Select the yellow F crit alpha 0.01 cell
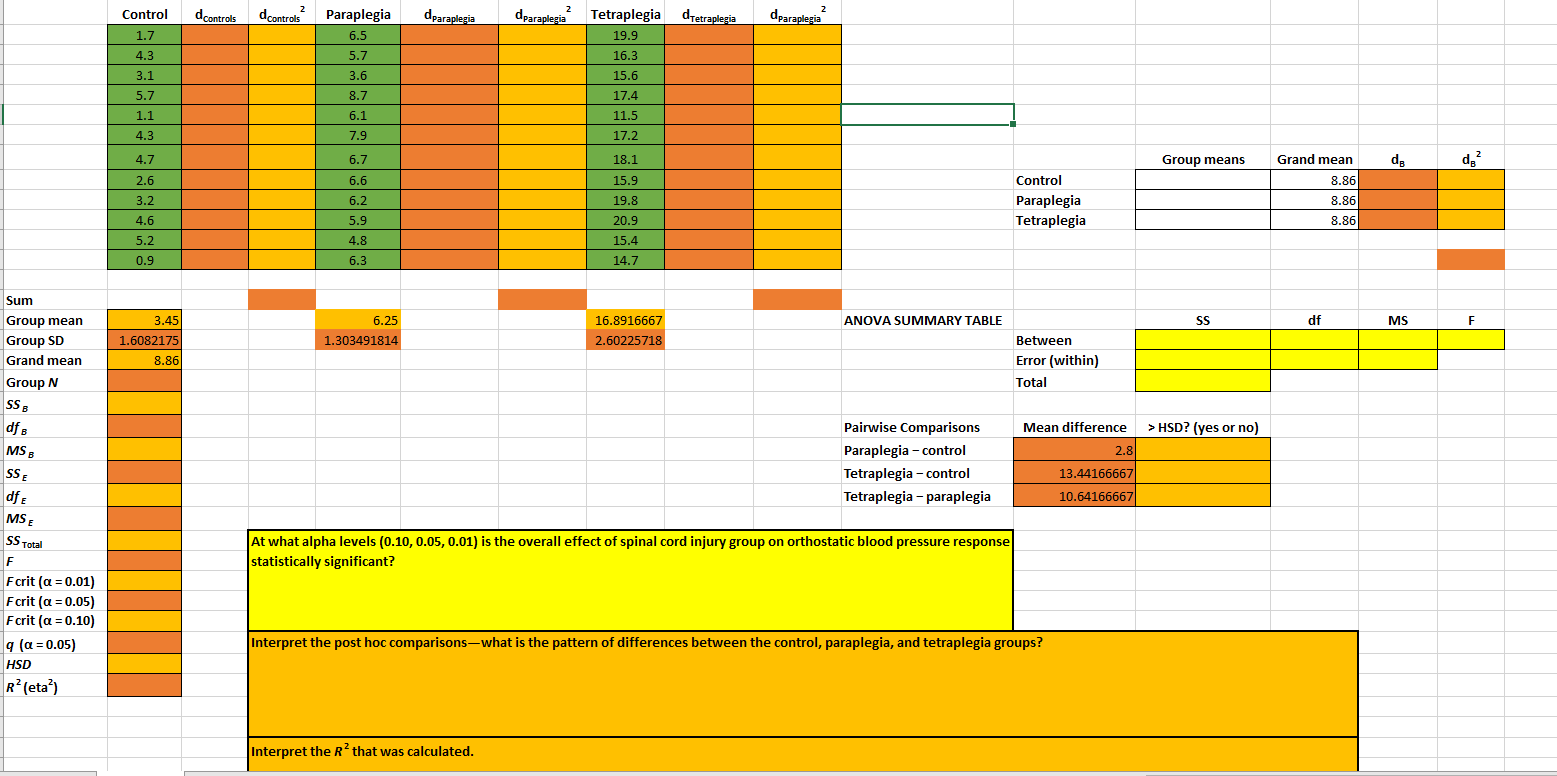Screen dimensions: 1557x776 (x=143, y=581)
